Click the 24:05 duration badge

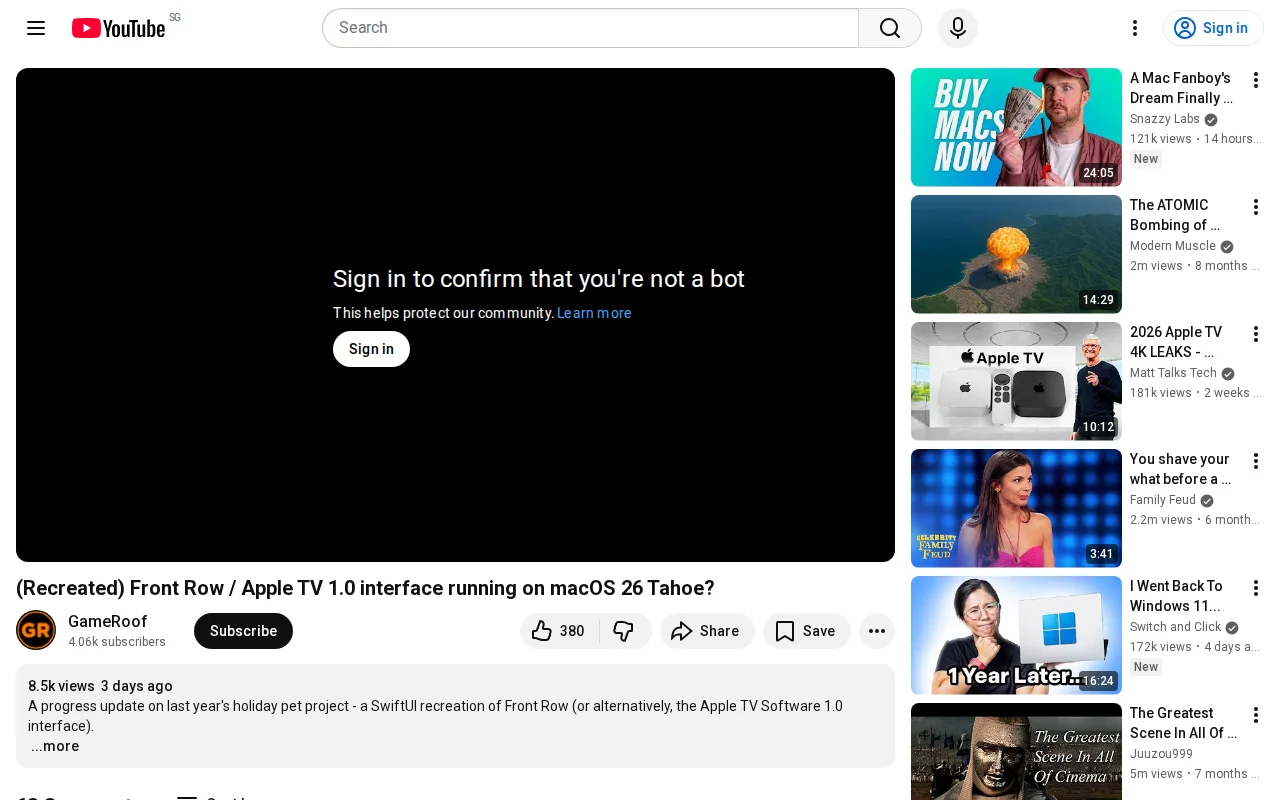[x=1098, y=173]
